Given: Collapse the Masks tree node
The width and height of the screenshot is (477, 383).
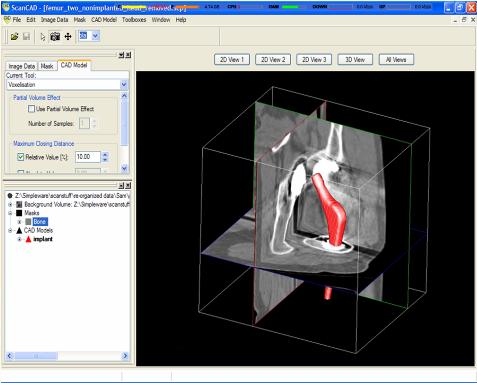Looking at the screenshot, I should pos(10,213).
